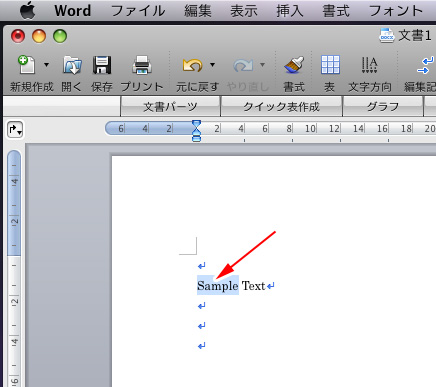Image resolution: width=436 pixels, height=387 pixels.
Task: Click the やり直し redo icon
Action: [x=243, y=65]
